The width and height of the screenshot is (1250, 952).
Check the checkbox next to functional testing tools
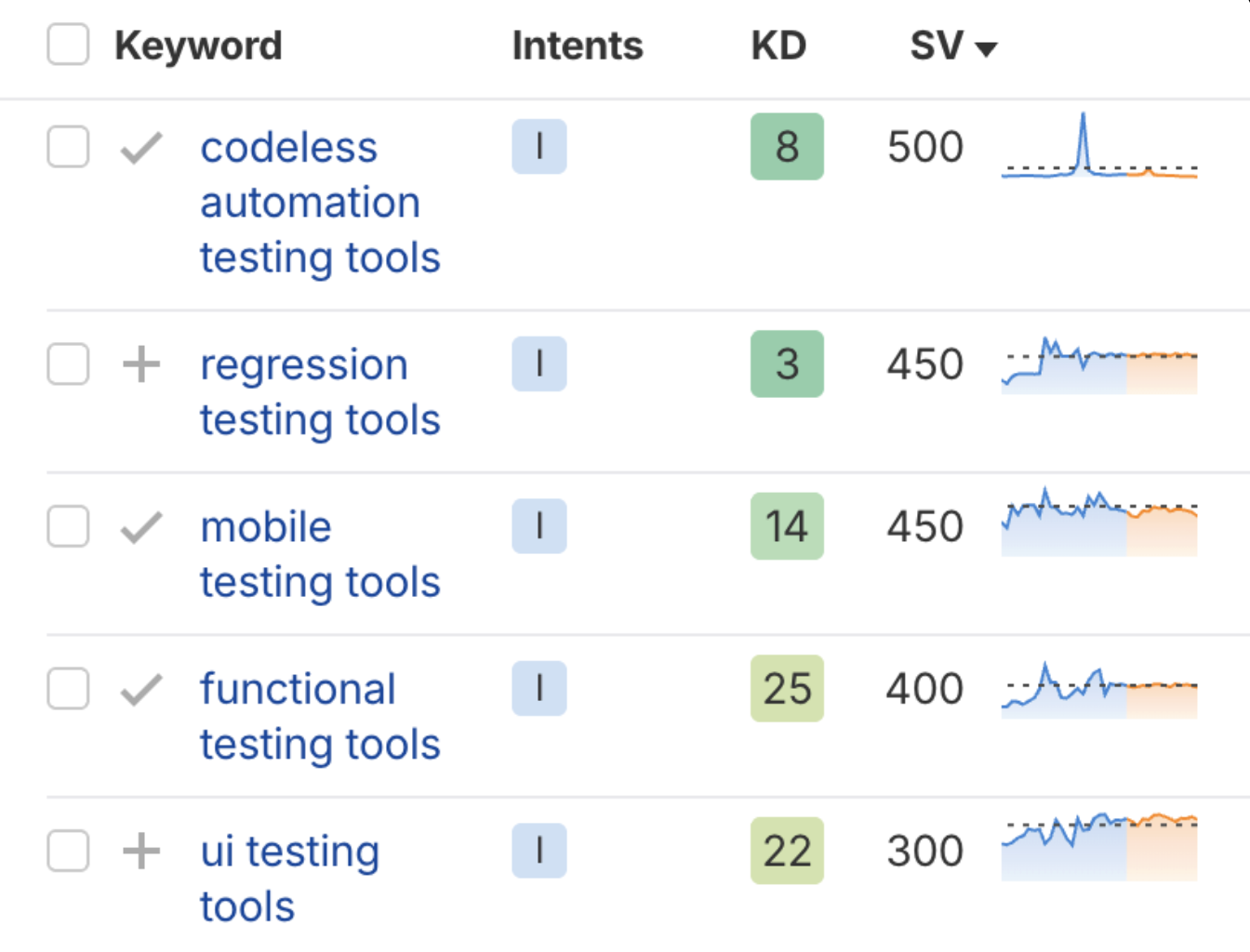pyautogui.click(x=67, y=689)
